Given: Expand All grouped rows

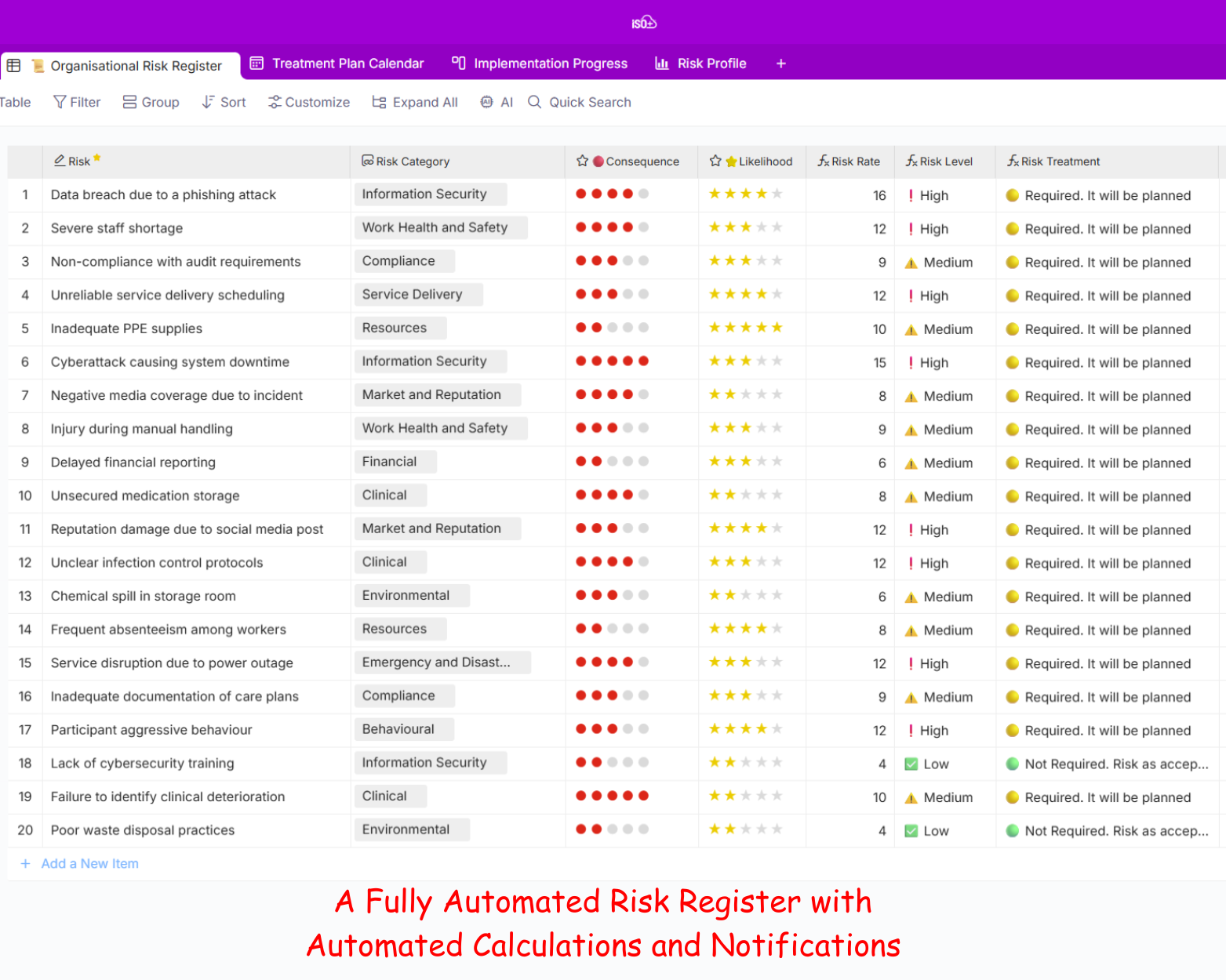Looking at the screenshot, I should point(415,102).
